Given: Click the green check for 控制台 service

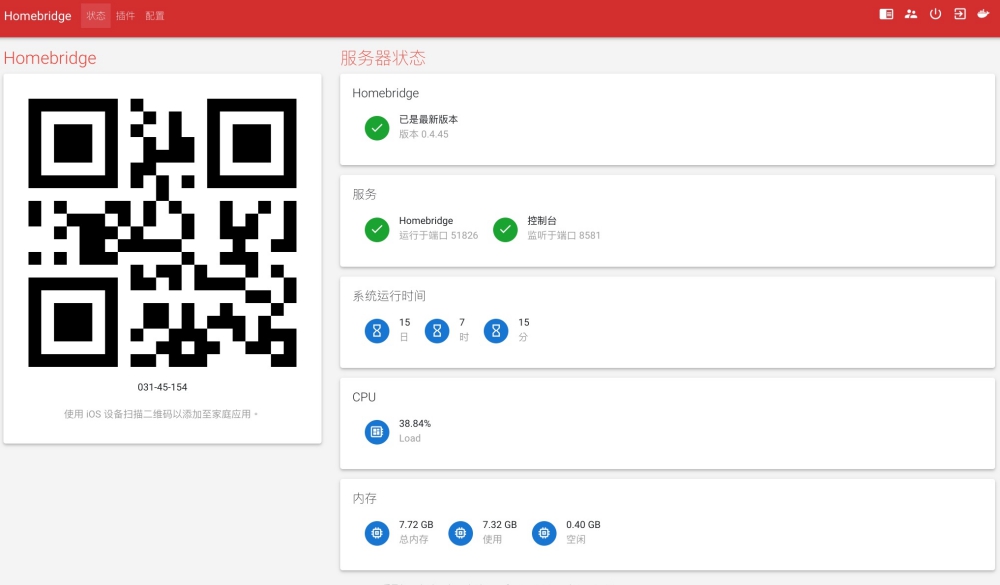Looking at the screenshot, I should coord(505,229).
